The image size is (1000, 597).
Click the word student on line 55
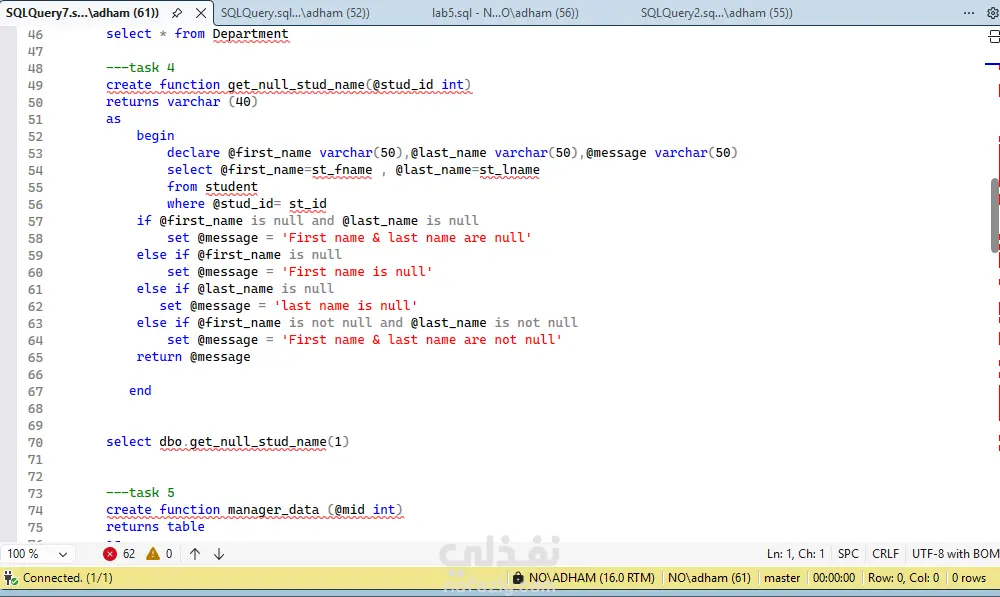pyautogui.click(x=232, y=187)
